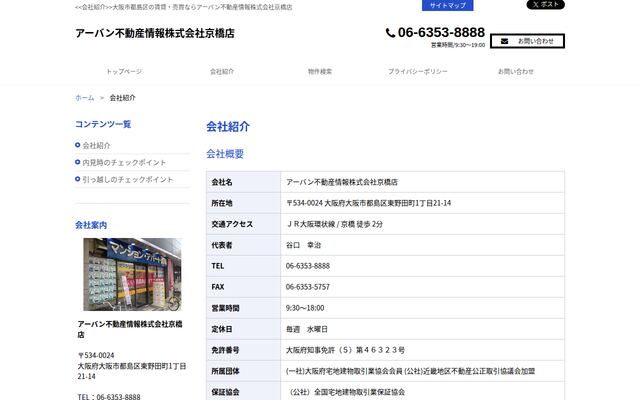The width and height of the screenshot is (640, 400).
Task: Click the 代表者 header cell
Action: 244,245
